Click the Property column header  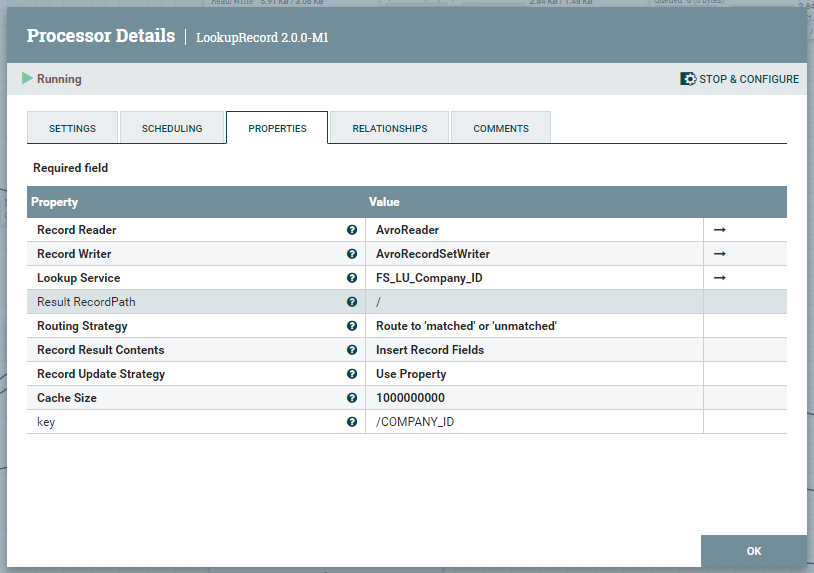click(55, 202)
